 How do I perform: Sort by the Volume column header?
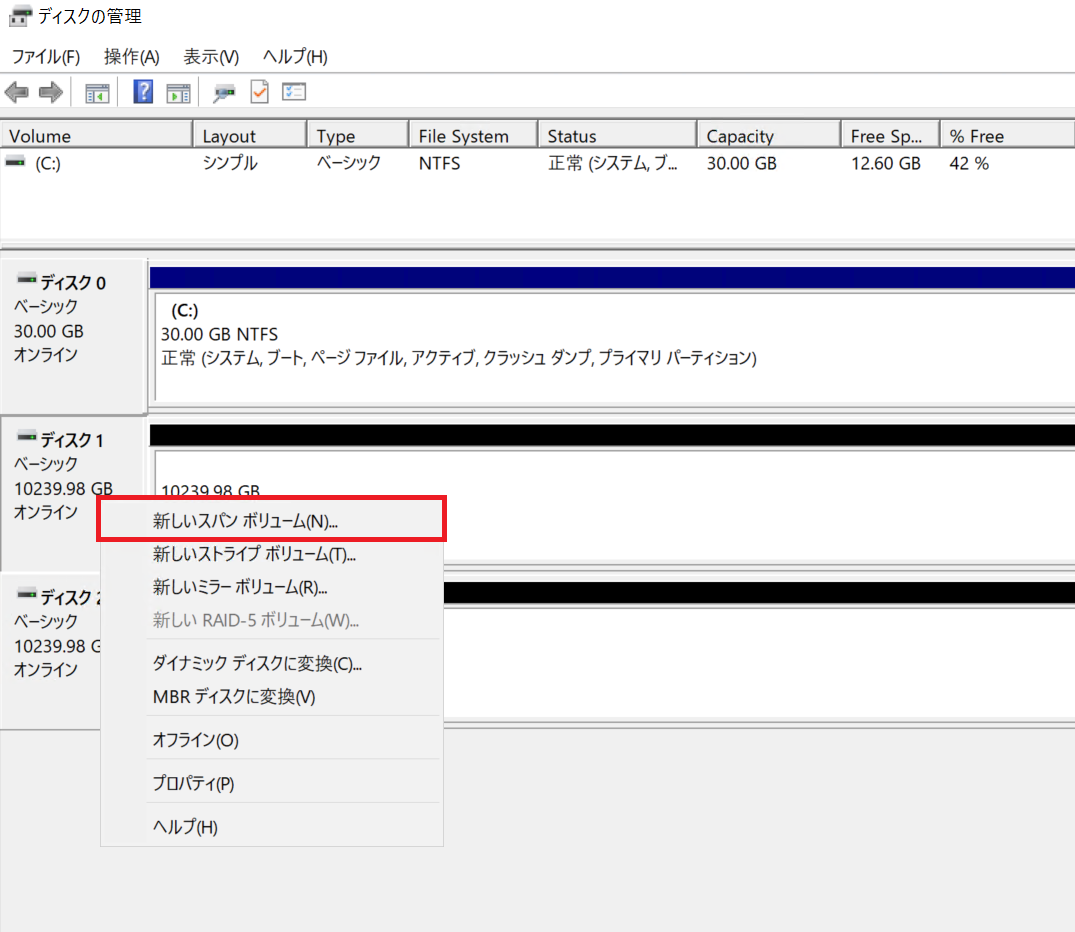(96, 135)
